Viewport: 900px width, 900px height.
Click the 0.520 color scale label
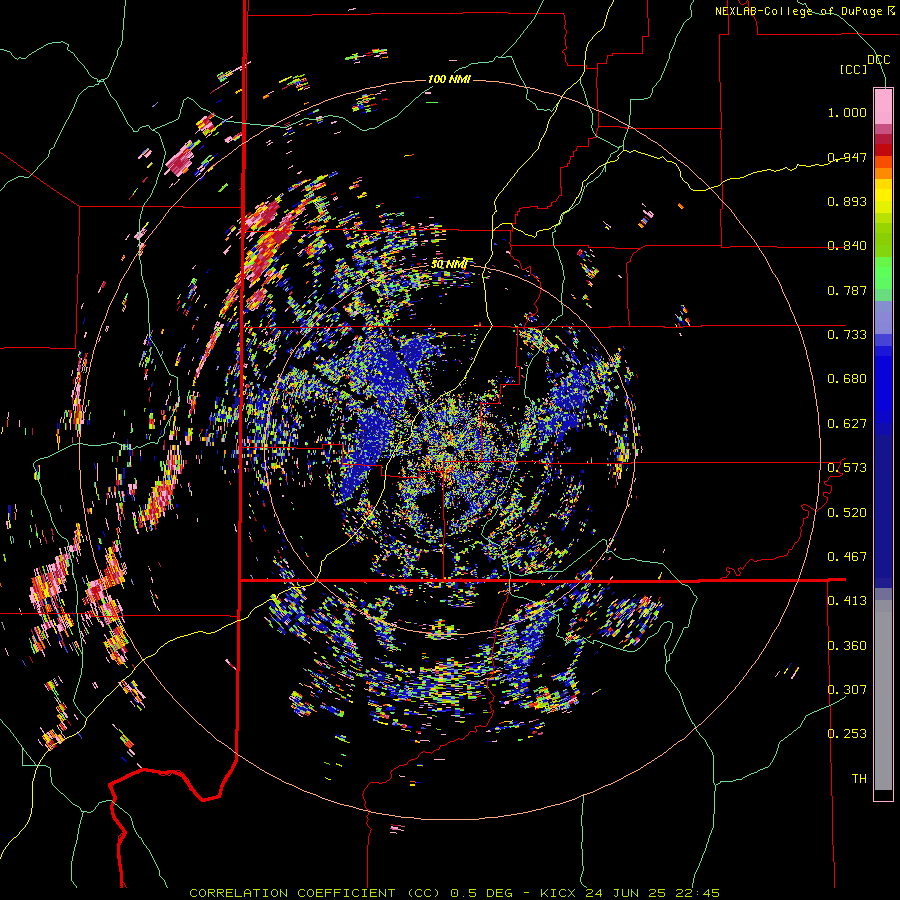pyautogui.click(x=847, y=513)
